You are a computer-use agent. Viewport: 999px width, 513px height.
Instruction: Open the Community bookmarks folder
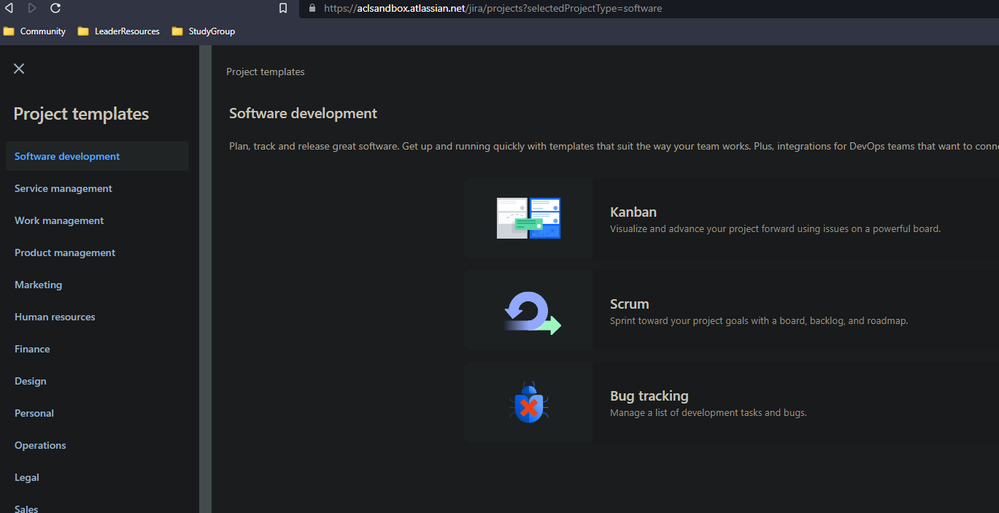[34, 31]
